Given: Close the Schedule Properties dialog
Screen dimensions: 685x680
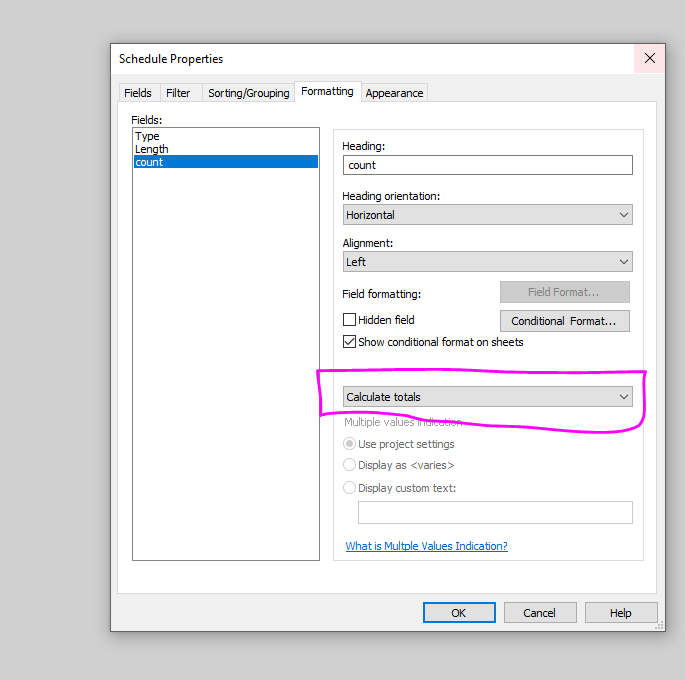Looking at the screenshot, I should point(649,58).
